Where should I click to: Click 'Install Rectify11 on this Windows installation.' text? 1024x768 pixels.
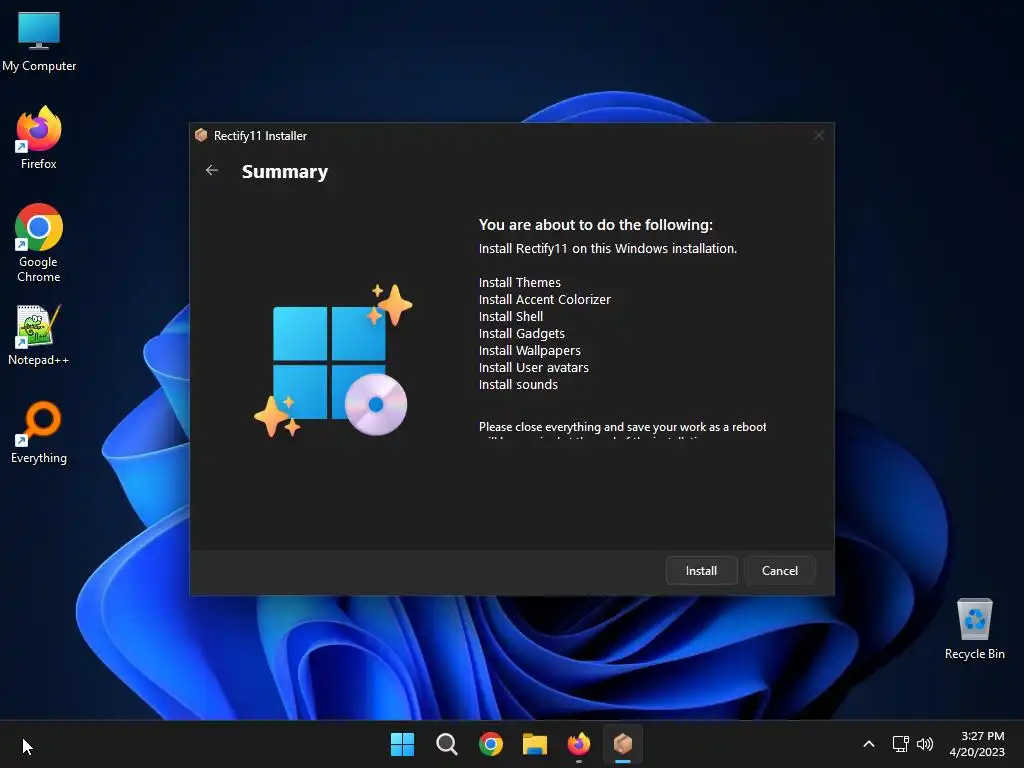click(x=608, y=248)
